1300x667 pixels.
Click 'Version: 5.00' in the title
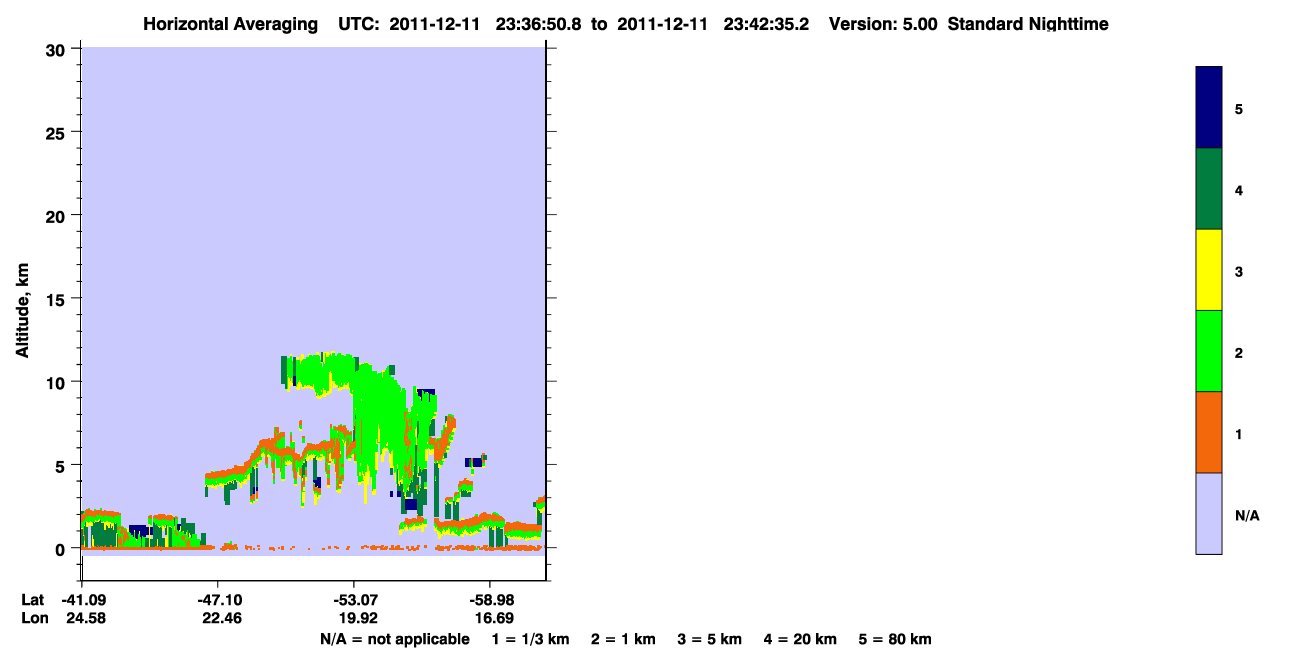(883, 24)
